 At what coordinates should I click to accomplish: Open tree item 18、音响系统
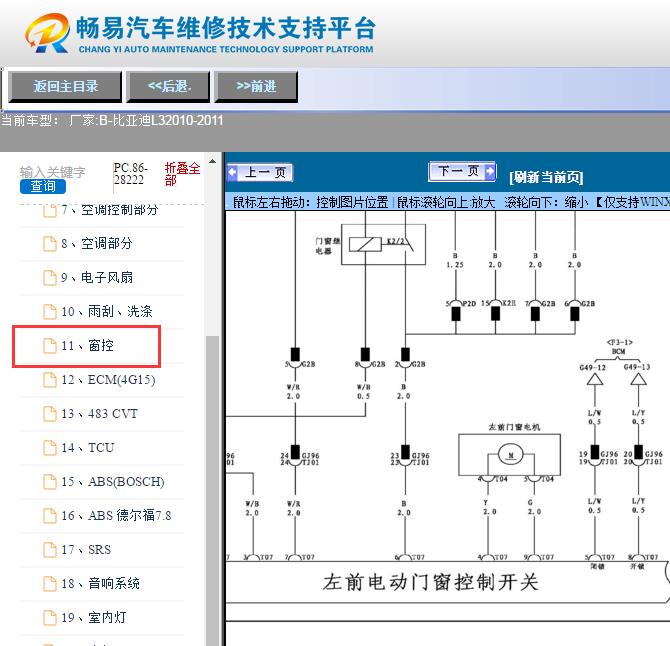[101, 583]
